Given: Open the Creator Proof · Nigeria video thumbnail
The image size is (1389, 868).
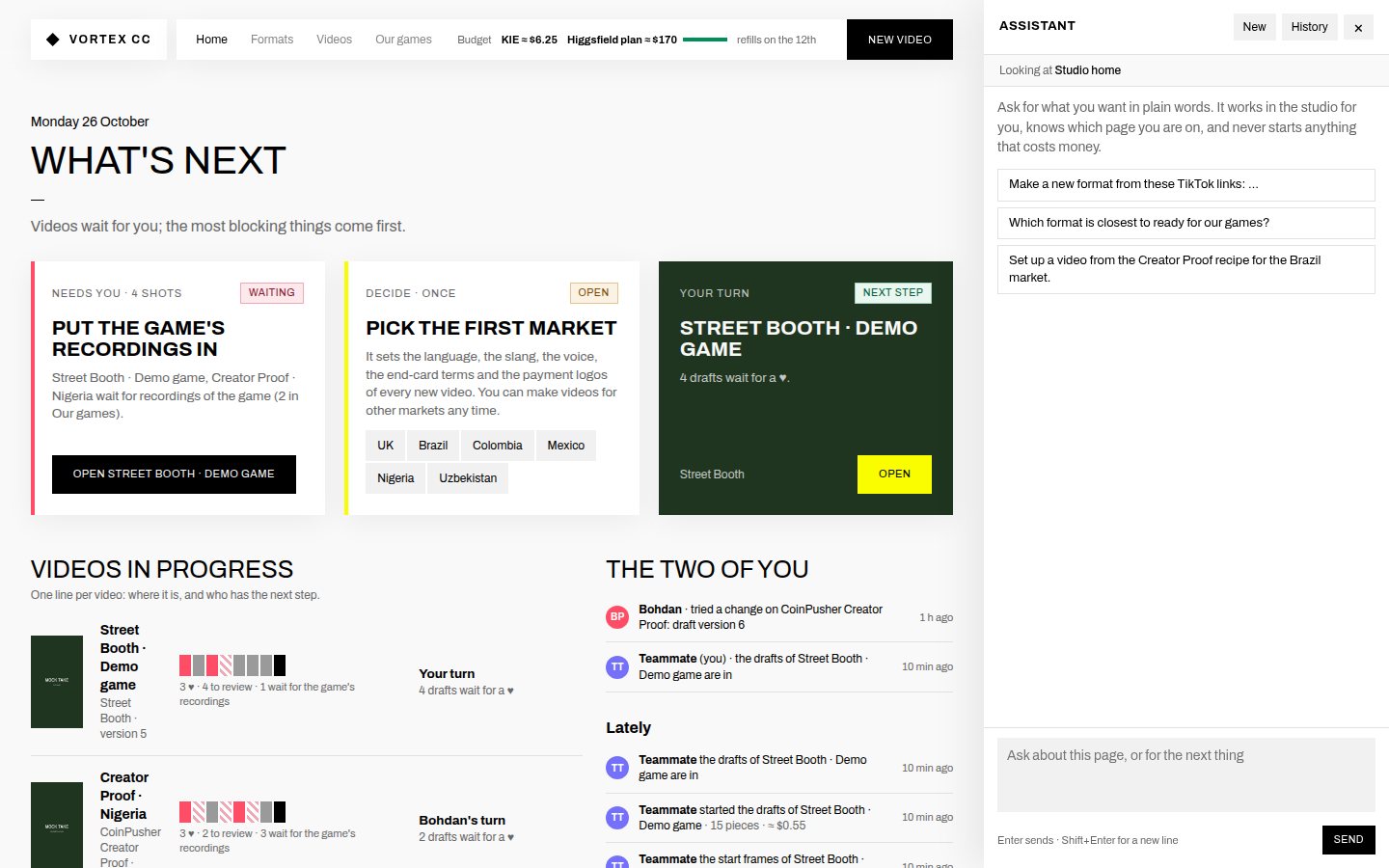Looking at the screenshot, I should (57, 826).
